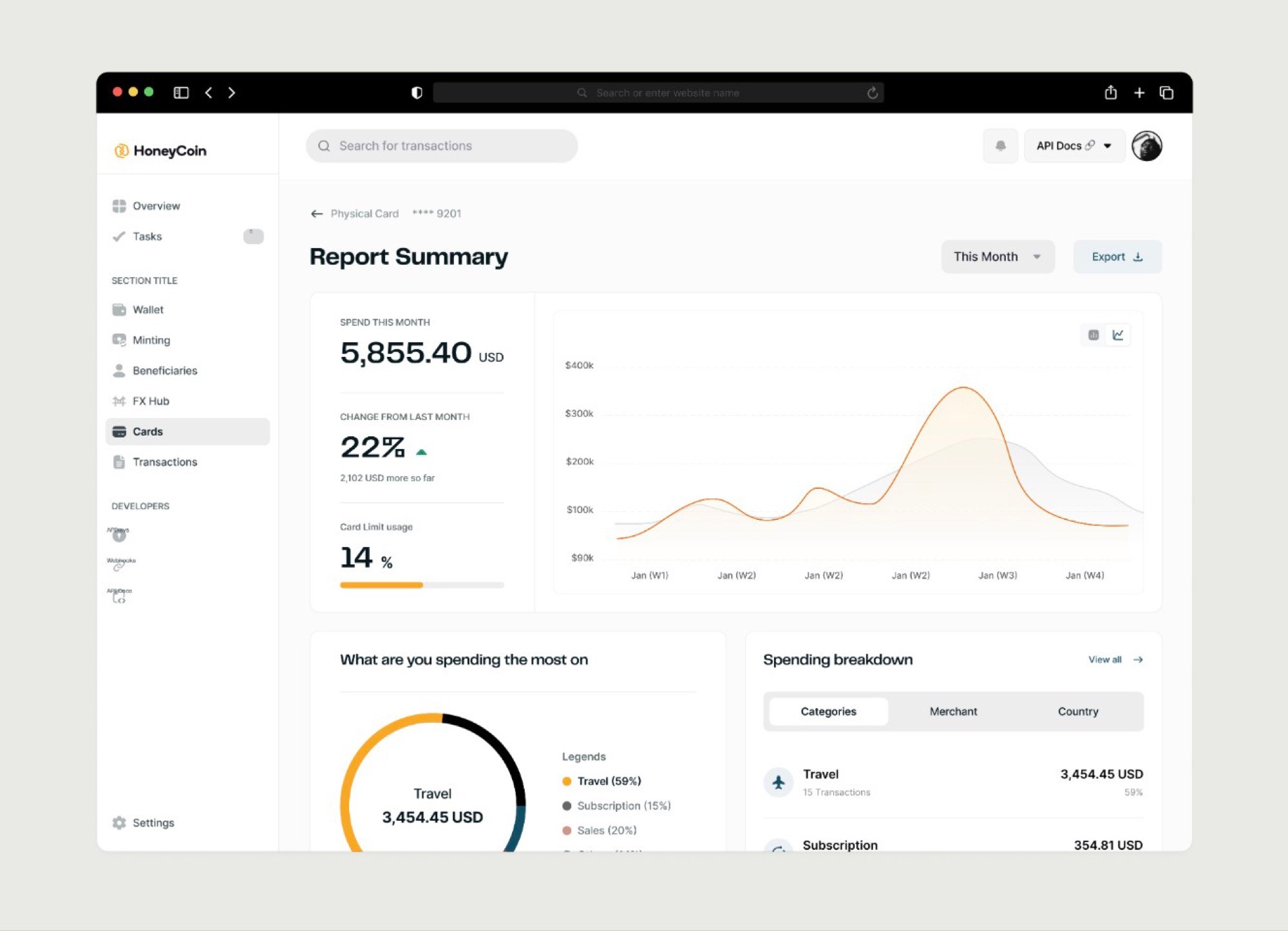Viewport: 1288px width, 931px height.
Task: Switch to the Merchant tab
Action: click(953, 711)
